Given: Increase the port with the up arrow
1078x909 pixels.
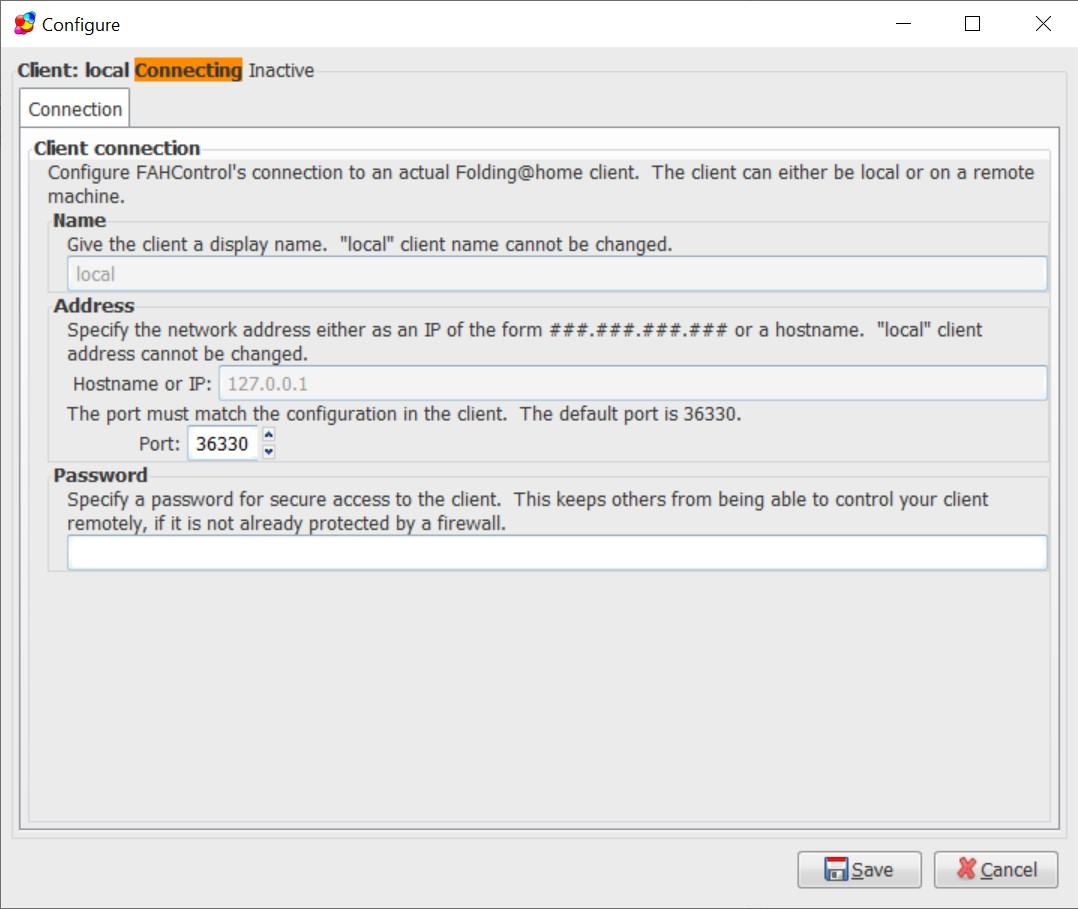Looking at the screenshot, I should click(269, 435).
